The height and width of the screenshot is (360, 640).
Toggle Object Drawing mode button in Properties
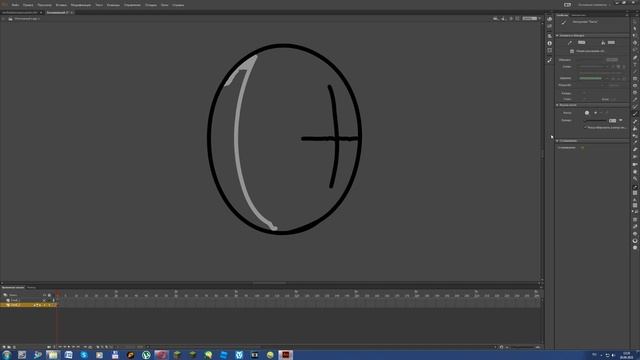572,51
